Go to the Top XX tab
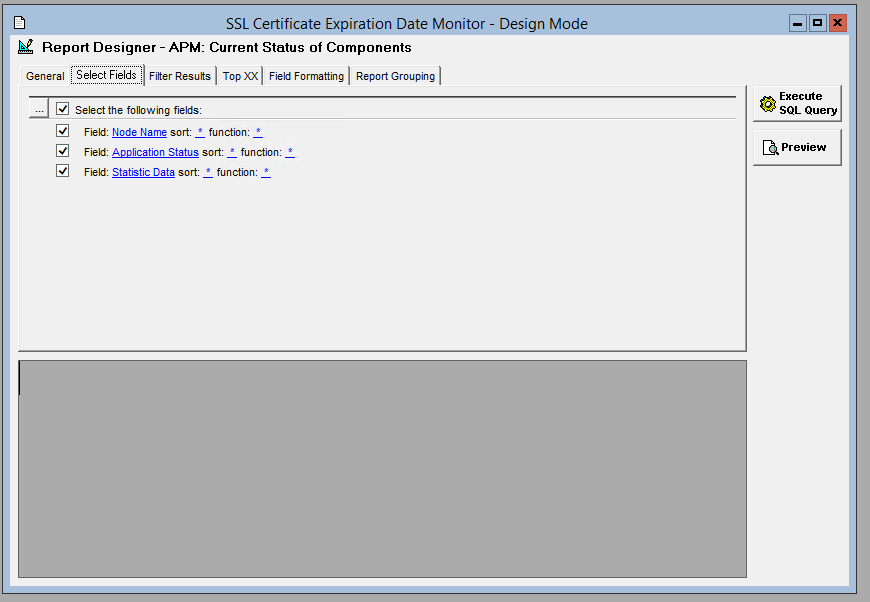 (x=240, y=76)
